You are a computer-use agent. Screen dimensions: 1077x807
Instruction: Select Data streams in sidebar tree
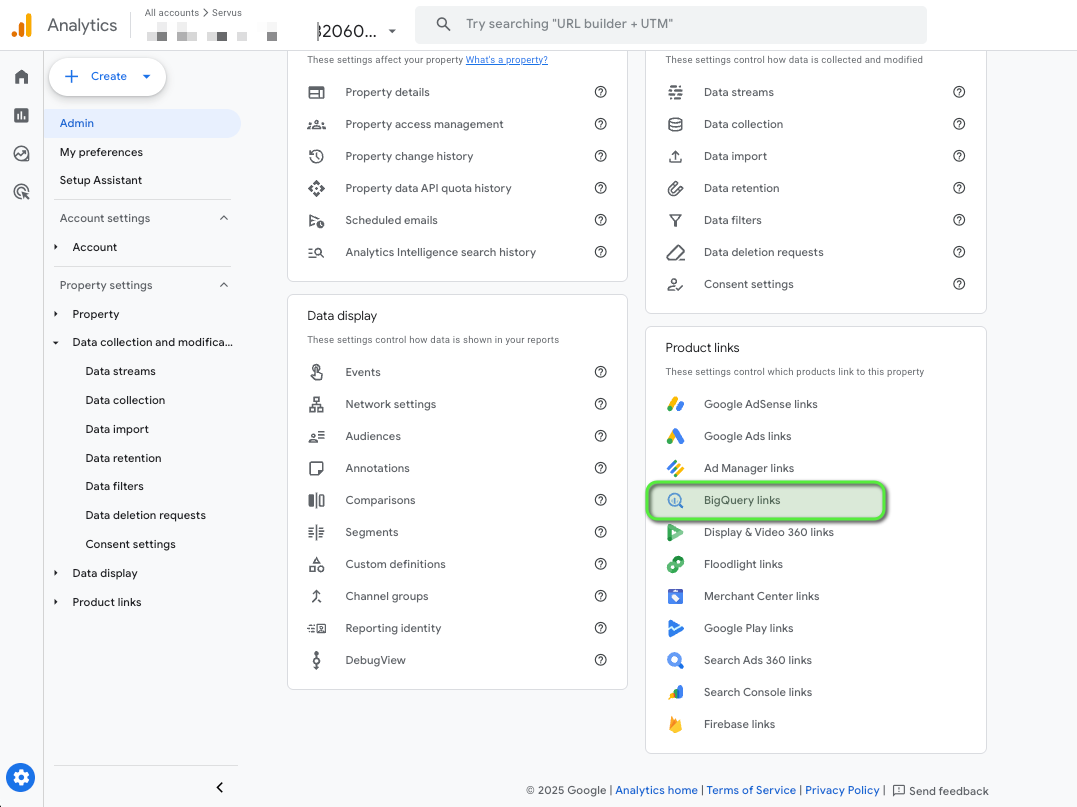click(x=120, y=372)
